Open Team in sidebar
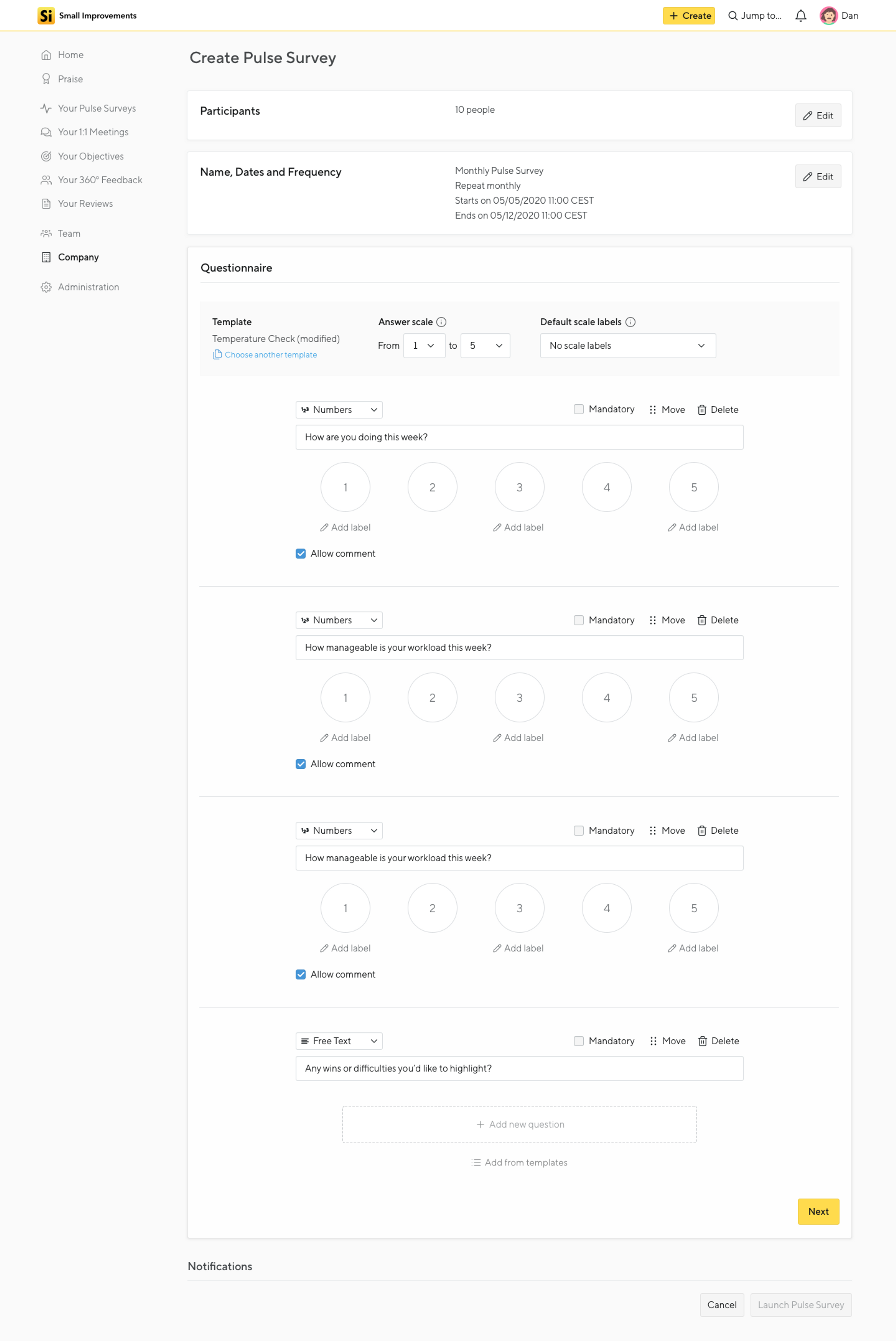Viewport: 896px width, 1341px height. (x=61, y=233)
